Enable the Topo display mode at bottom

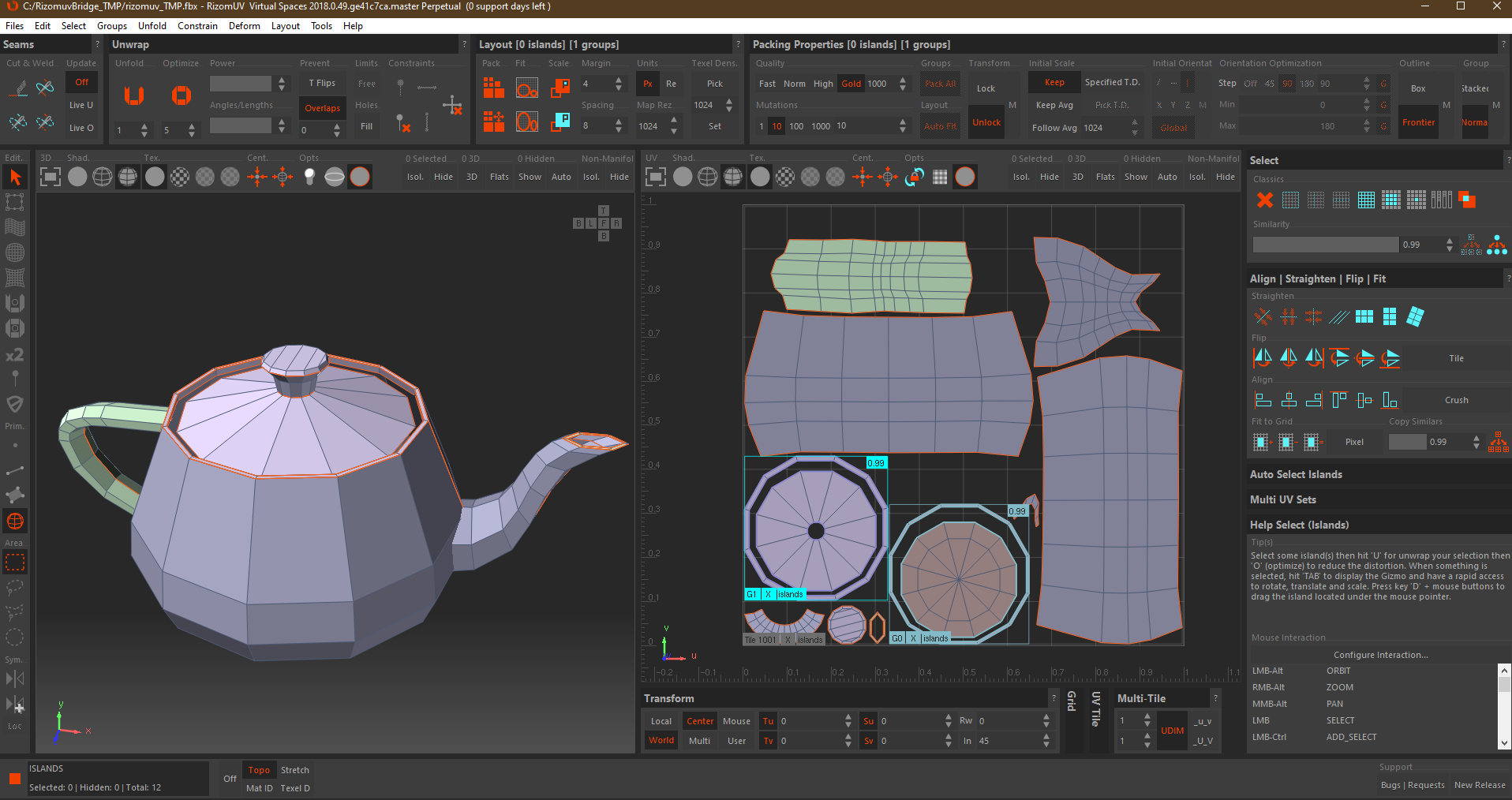click(x=259, y=770)
